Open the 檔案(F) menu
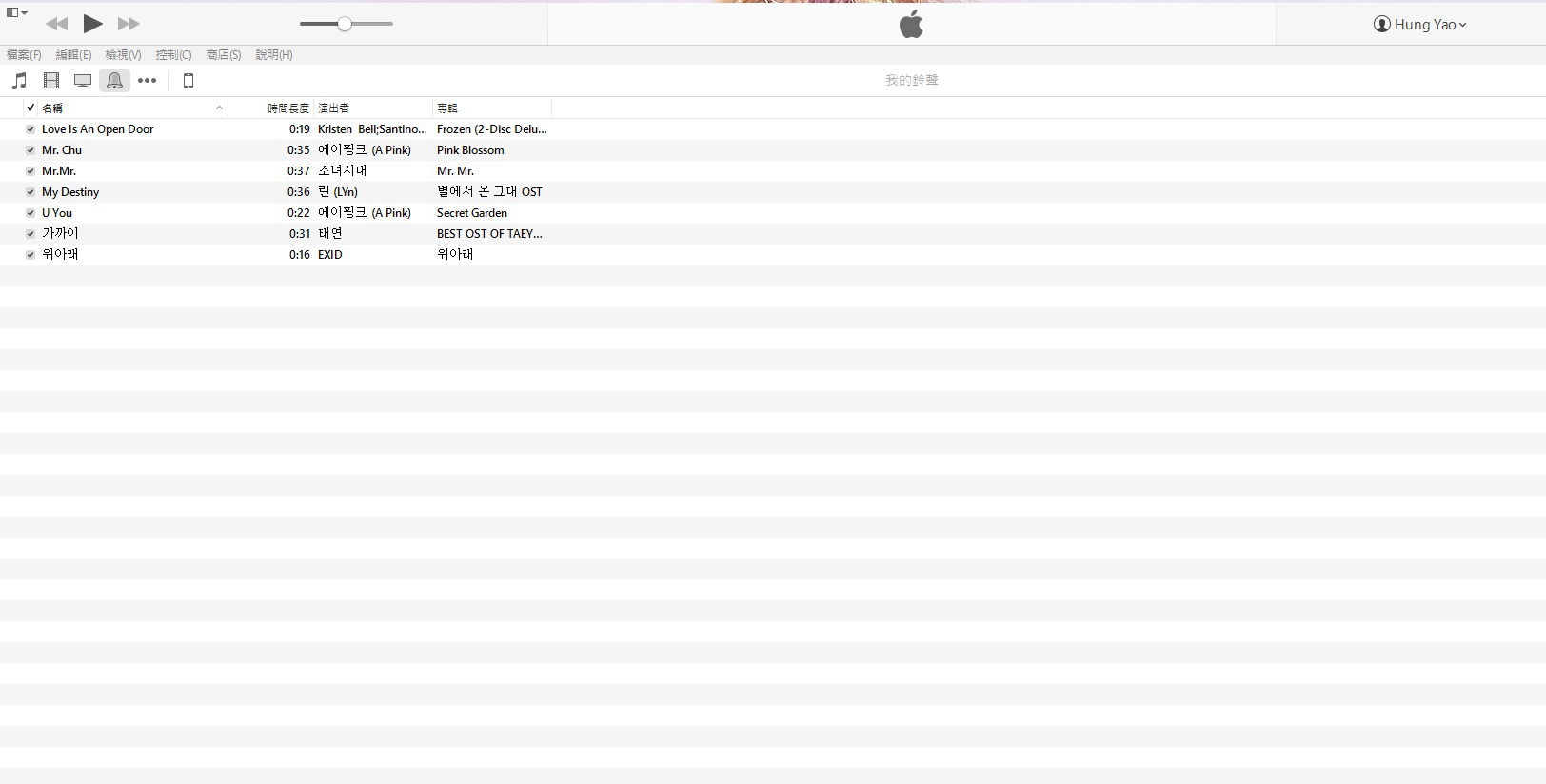 pos(24,55)
